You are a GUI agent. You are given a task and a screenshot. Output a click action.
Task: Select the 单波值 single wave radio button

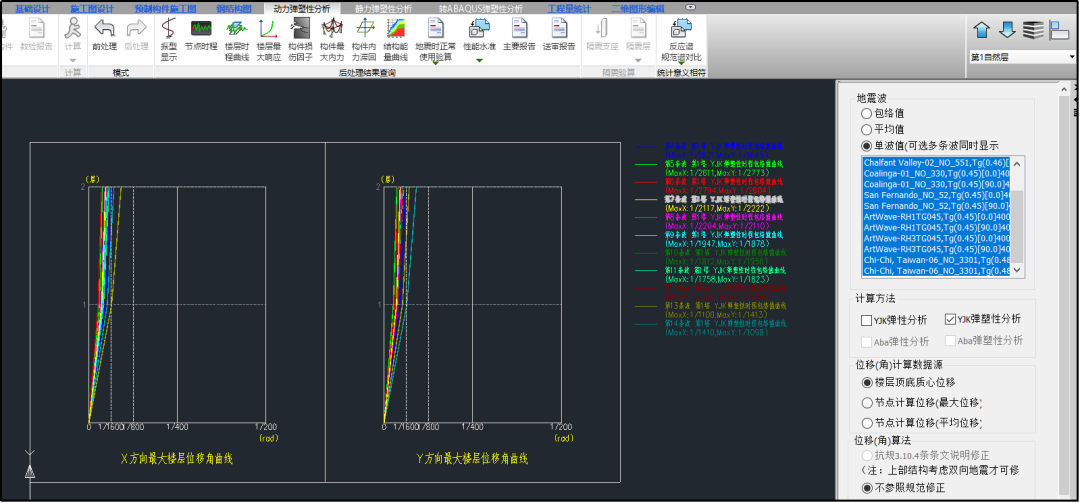point(866,145)
